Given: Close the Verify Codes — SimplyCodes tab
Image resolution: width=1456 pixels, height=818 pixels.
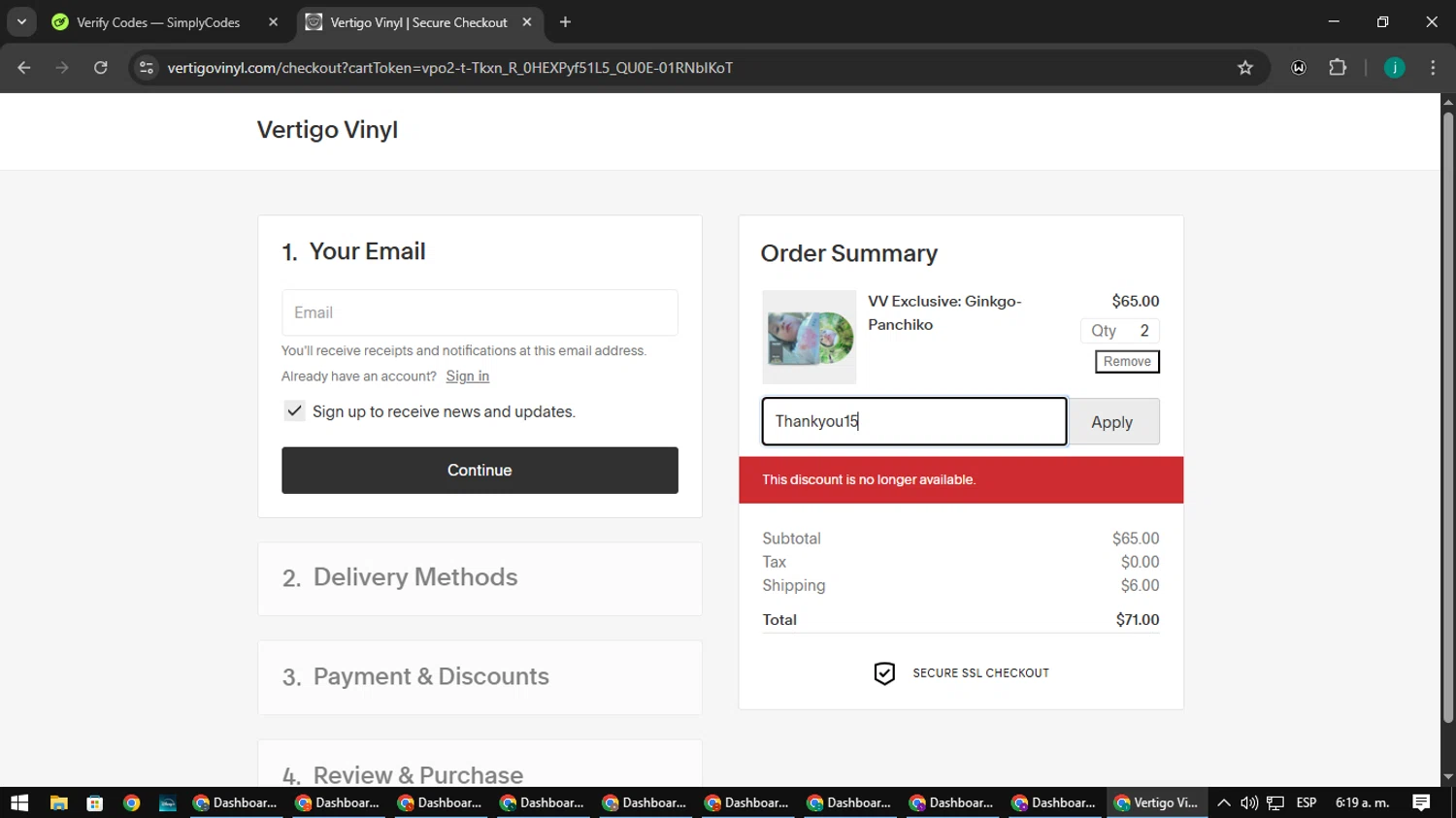Looking at the screenshot, I should coord(273,22).
